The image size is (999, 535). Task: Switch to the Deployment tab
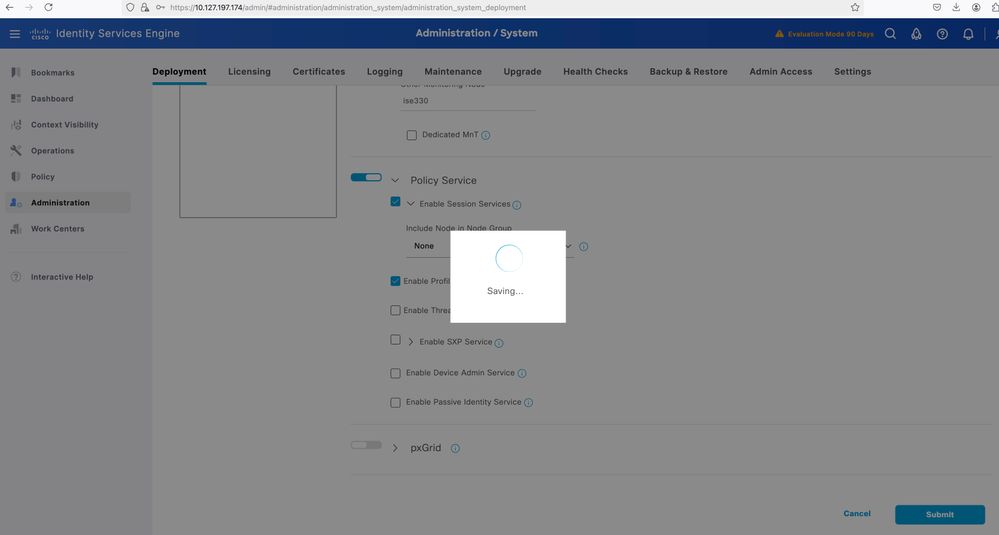point(179,71)
